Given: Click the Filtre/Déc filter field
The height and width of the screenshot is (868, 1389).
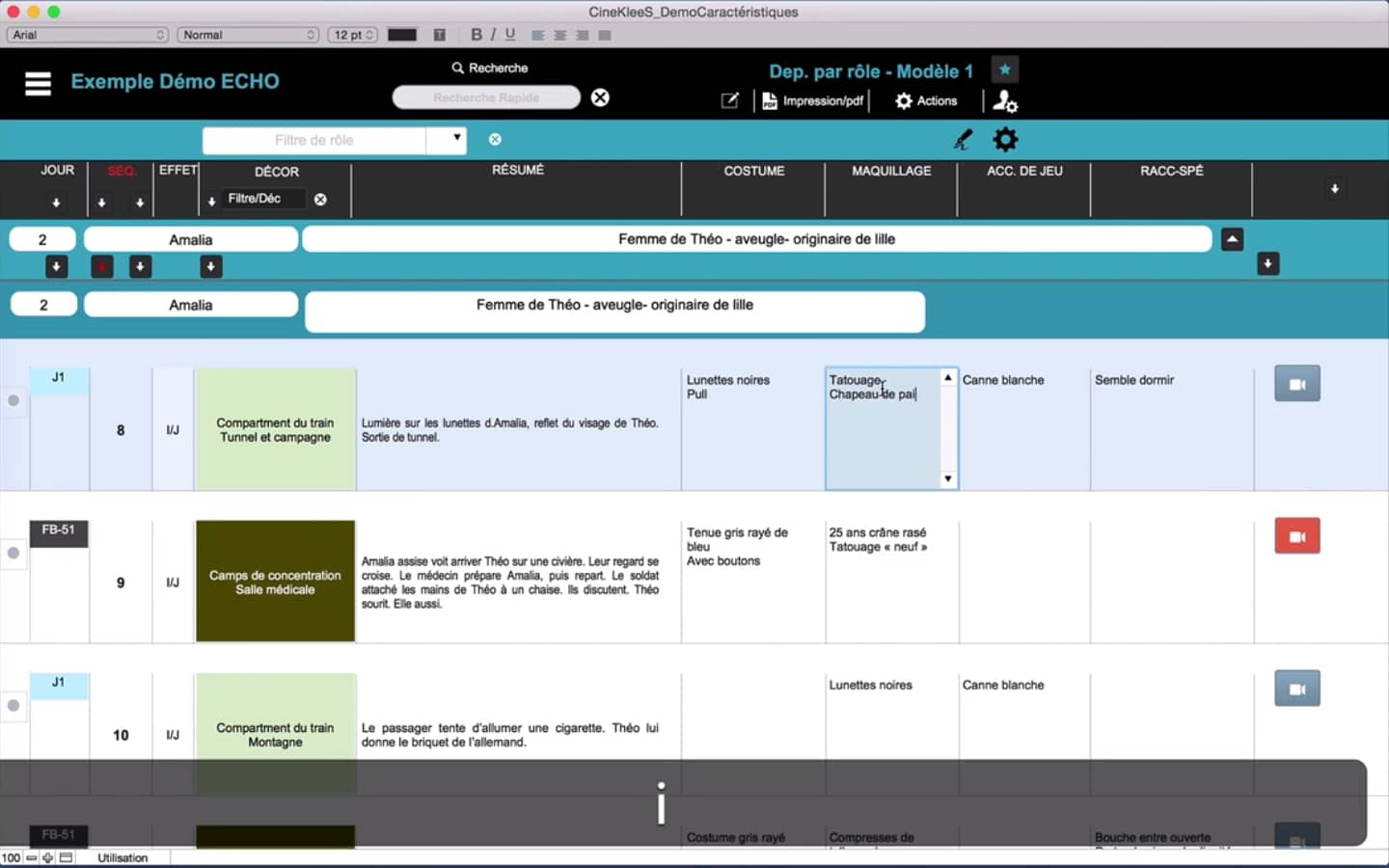Looking at the screenshot, I should (263, 199).
